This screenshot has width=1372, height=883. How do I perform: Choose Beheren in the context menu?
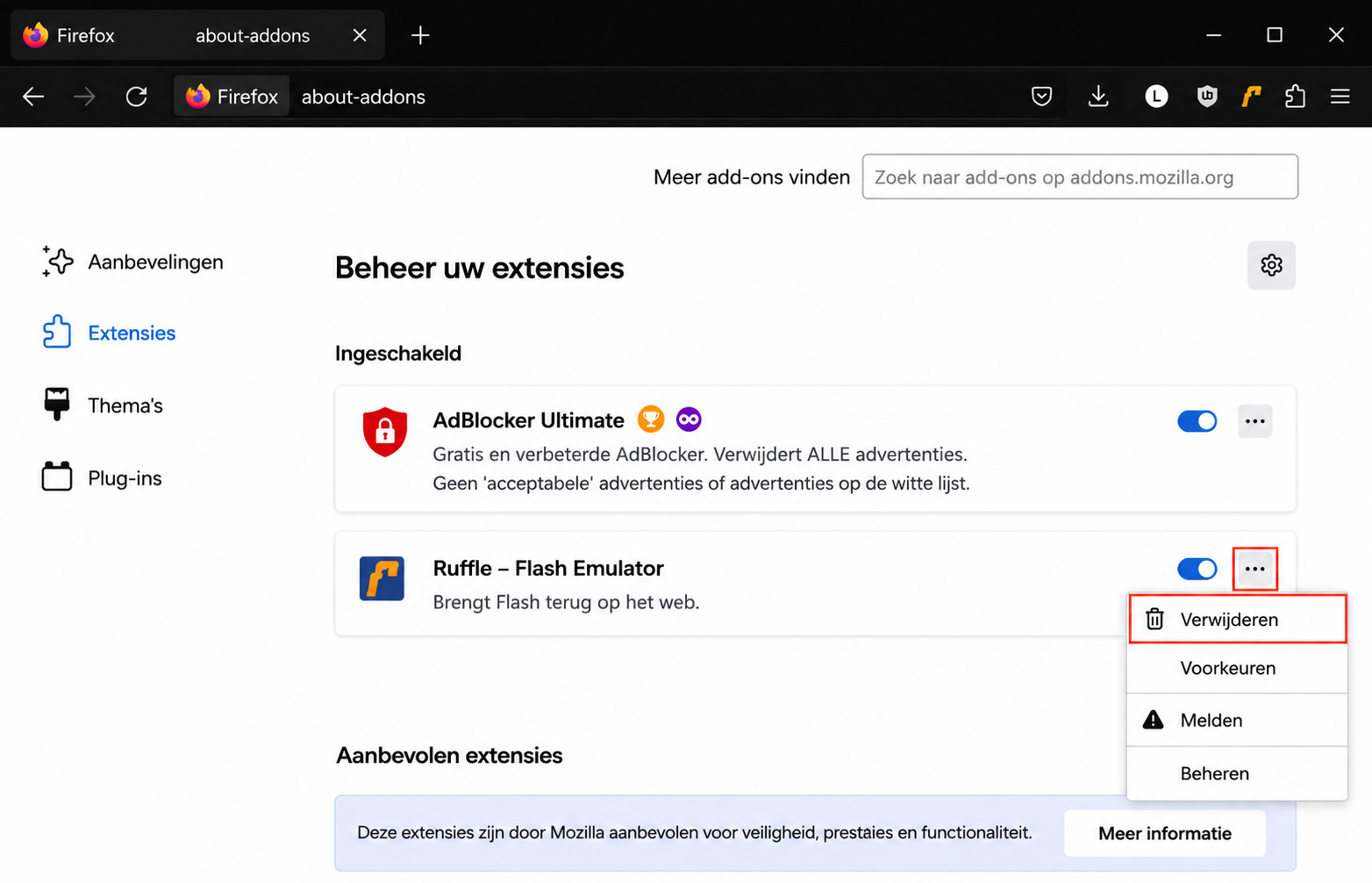coord(1237,773)
